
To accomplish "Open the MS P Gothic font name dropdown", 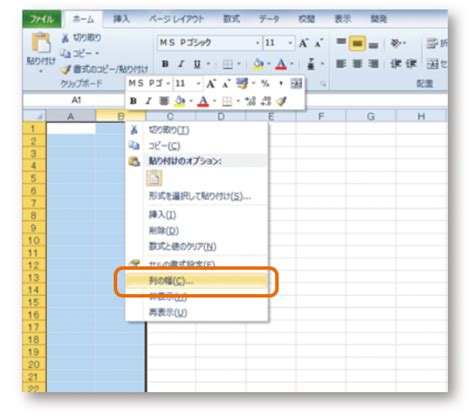I will tap(257, 43).
